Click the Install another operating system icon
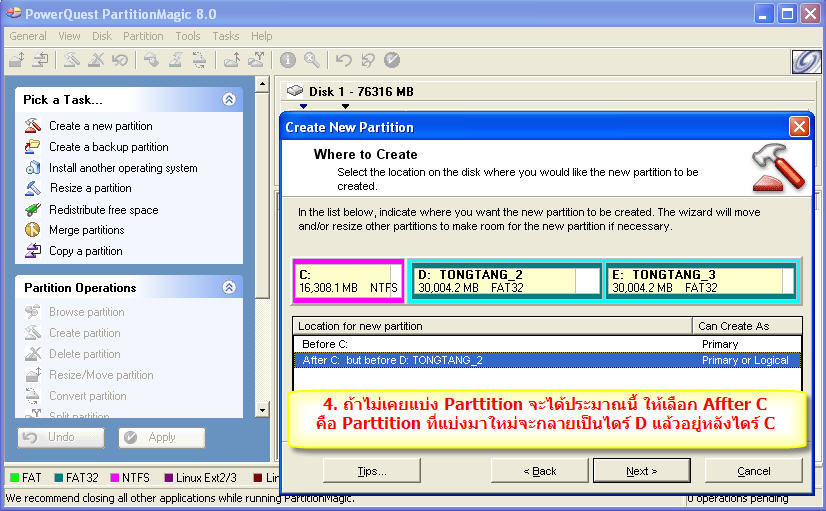 [33, 168]
